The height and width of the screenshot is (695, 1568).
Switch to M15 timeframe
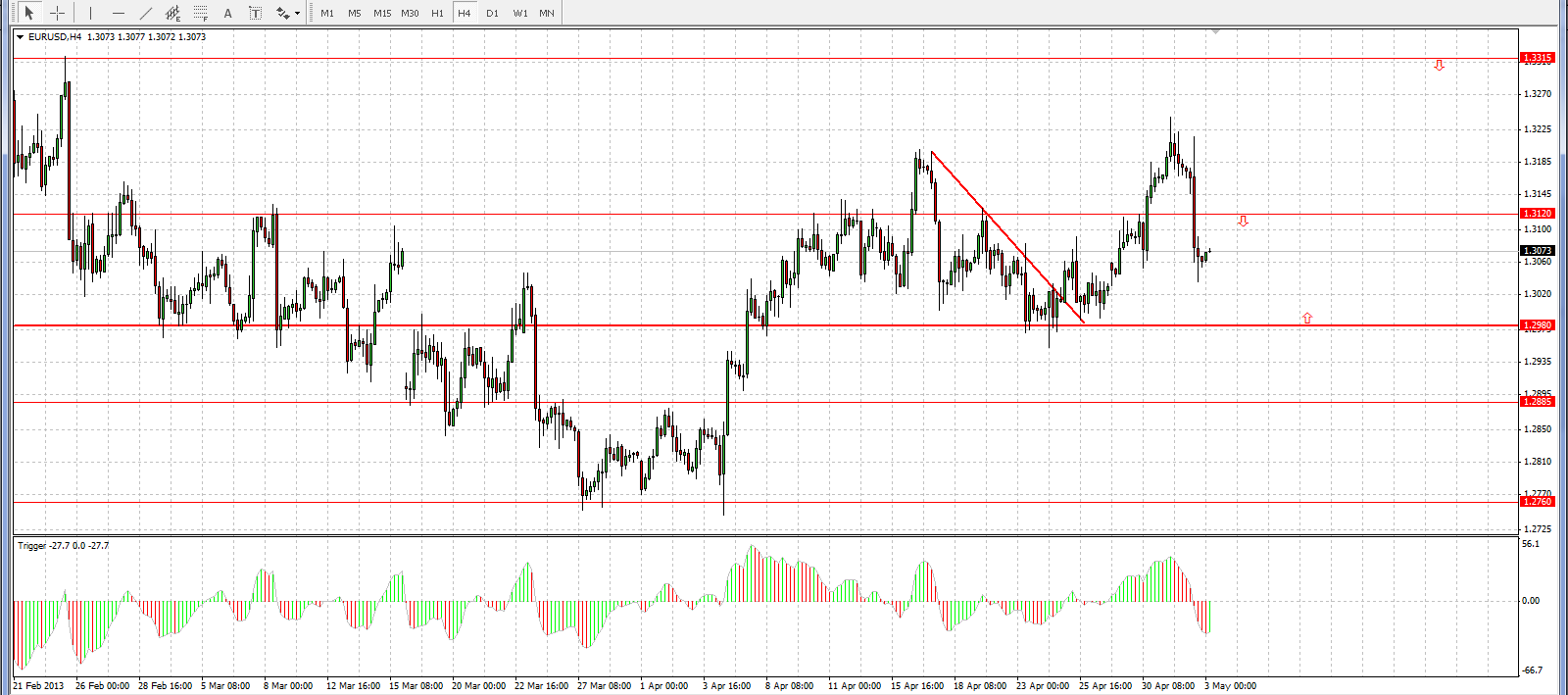pyautogui.click(x=382, y=13)
